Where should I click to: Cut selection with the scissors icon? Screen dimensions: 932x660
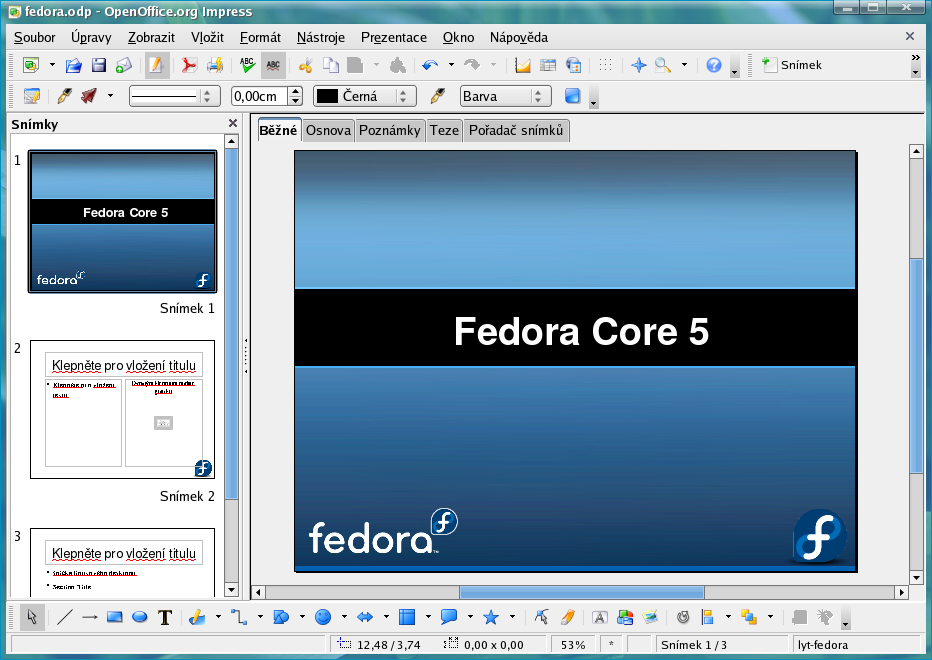pyautogui.click(x=306, y=65)
